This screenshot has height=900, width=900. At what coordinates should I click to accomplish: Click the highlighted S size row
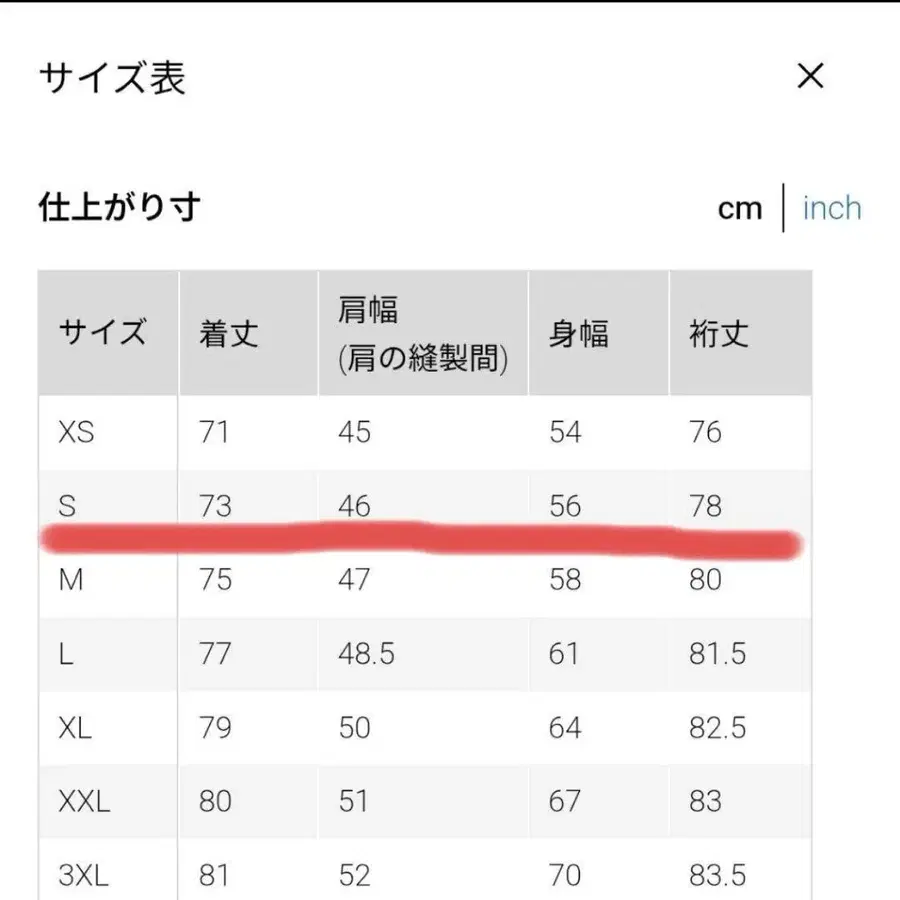66,506
